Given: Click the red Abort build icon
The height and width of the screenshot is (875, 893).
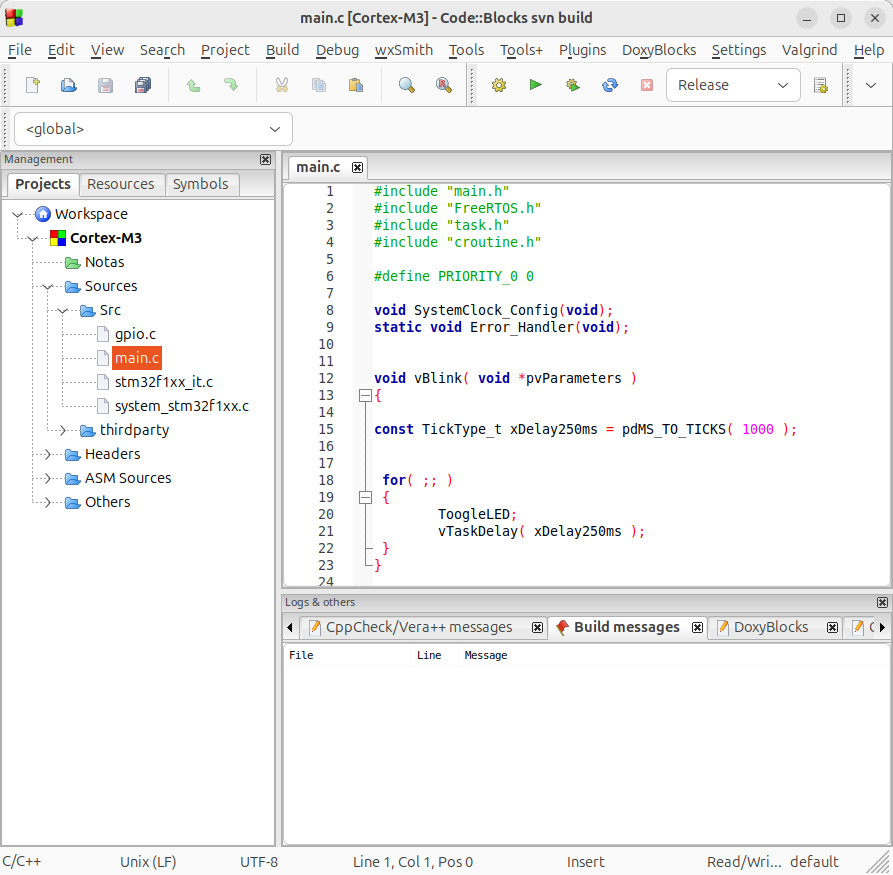Looking at the screenshot, I should click(x=647, y=85).
